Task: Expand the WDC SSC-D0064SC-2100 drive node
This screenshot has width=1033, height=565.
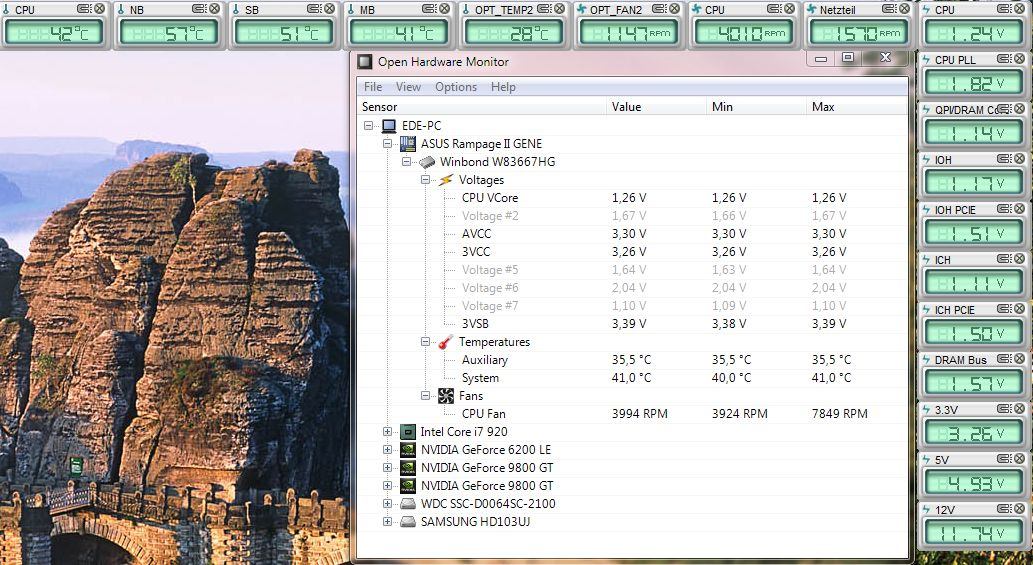Action: click(387, 504)
